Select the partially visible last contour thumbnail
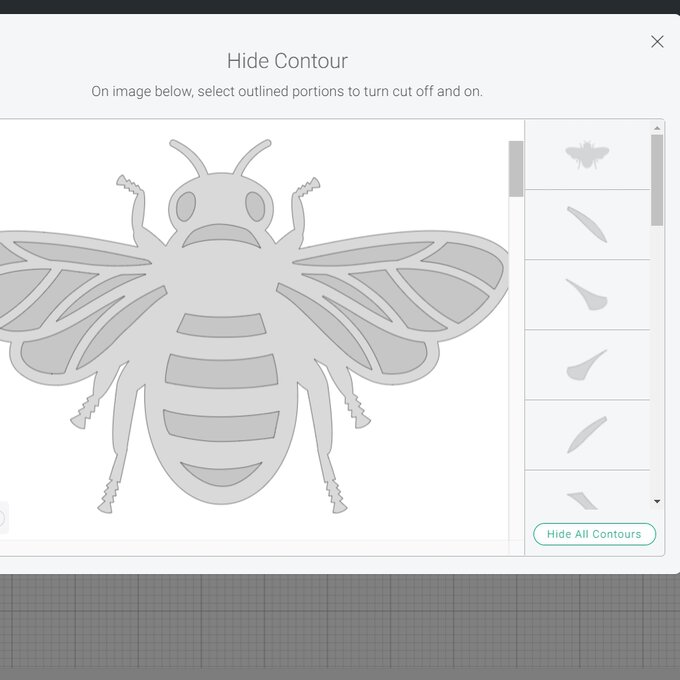The image size is (680, 680). click(587, 498)
